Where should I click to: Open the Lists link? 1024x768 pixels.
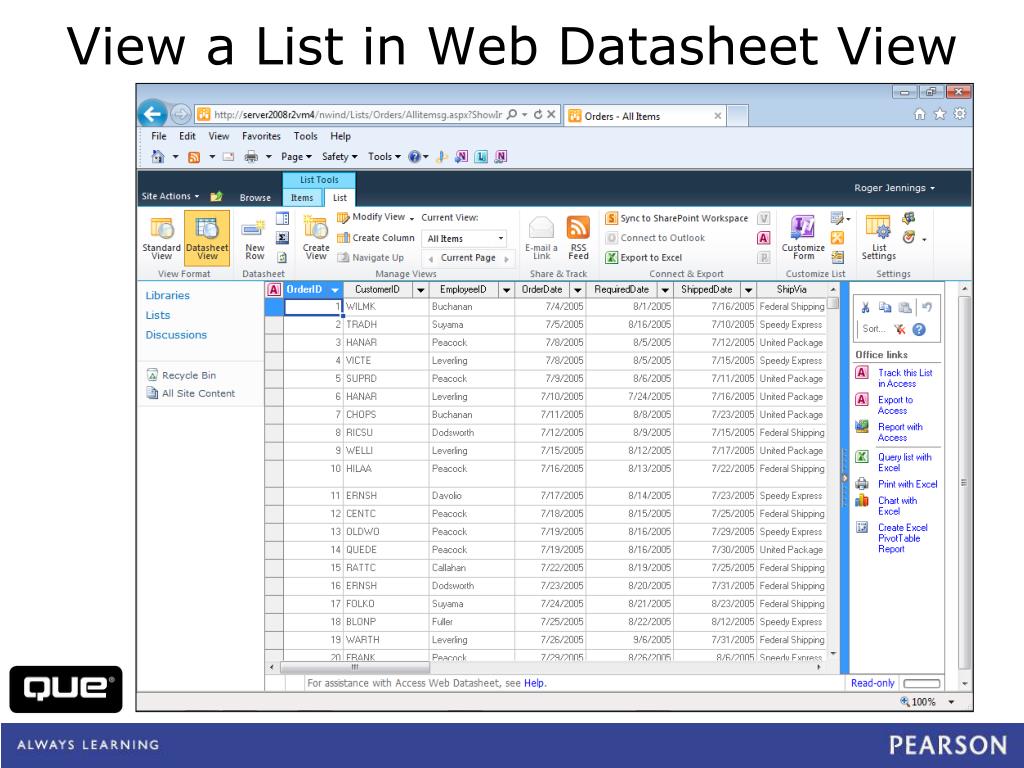point(157,315)
